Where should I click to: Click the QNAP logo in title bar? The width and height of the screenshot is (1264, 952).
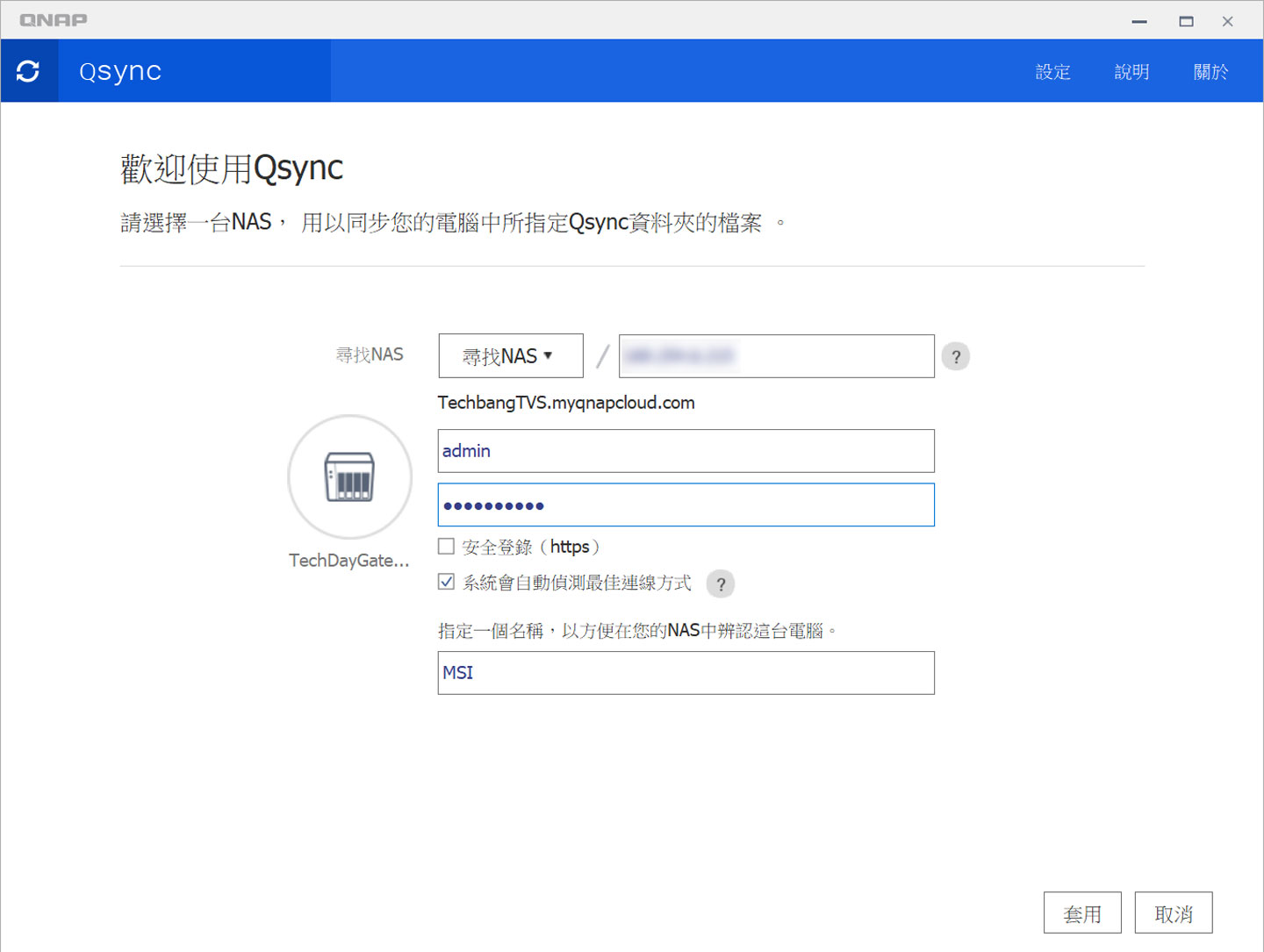(x=54, y=20)
